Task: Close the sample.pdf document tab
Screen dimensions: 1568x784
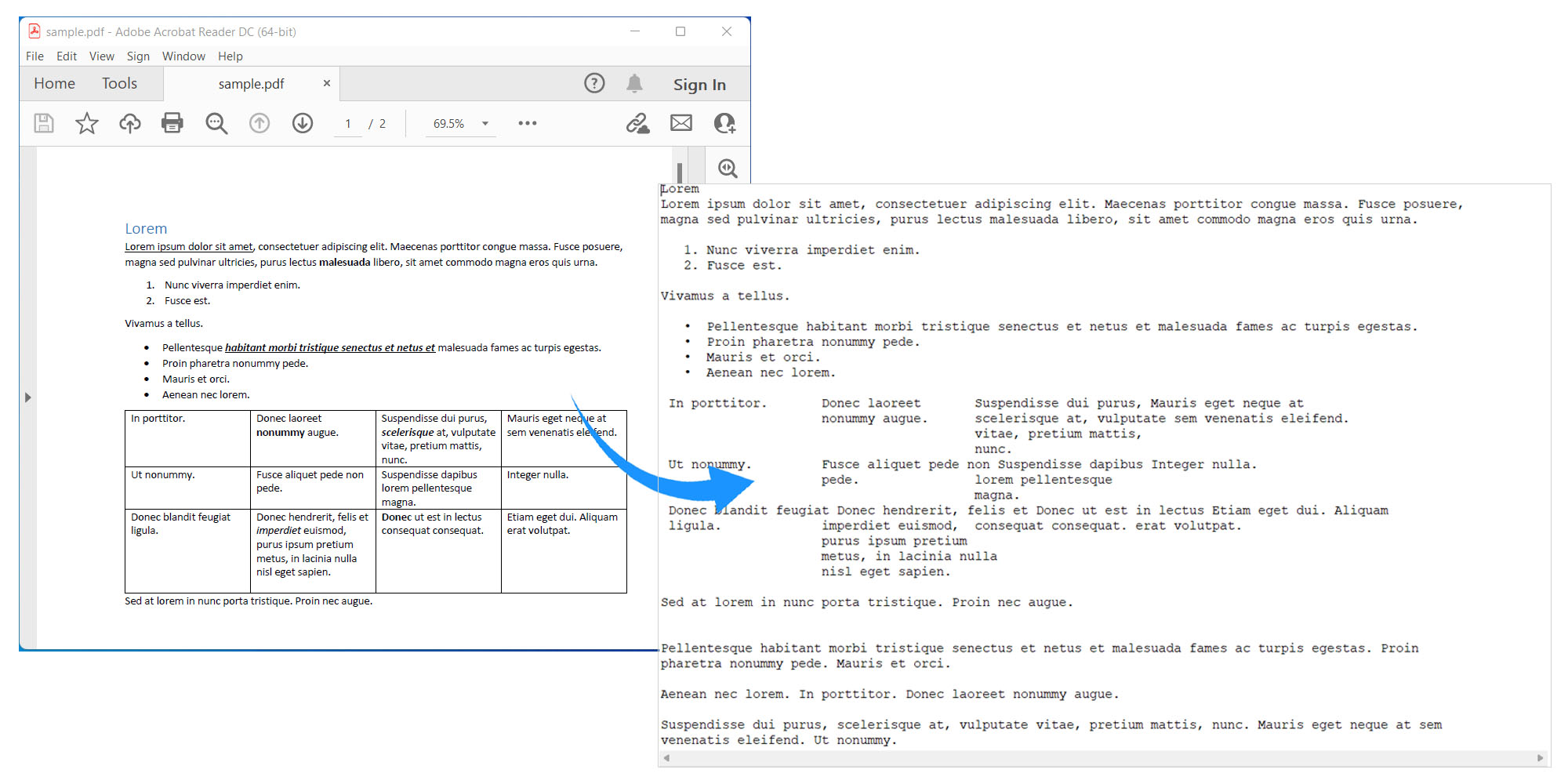Action: (327, 83)
